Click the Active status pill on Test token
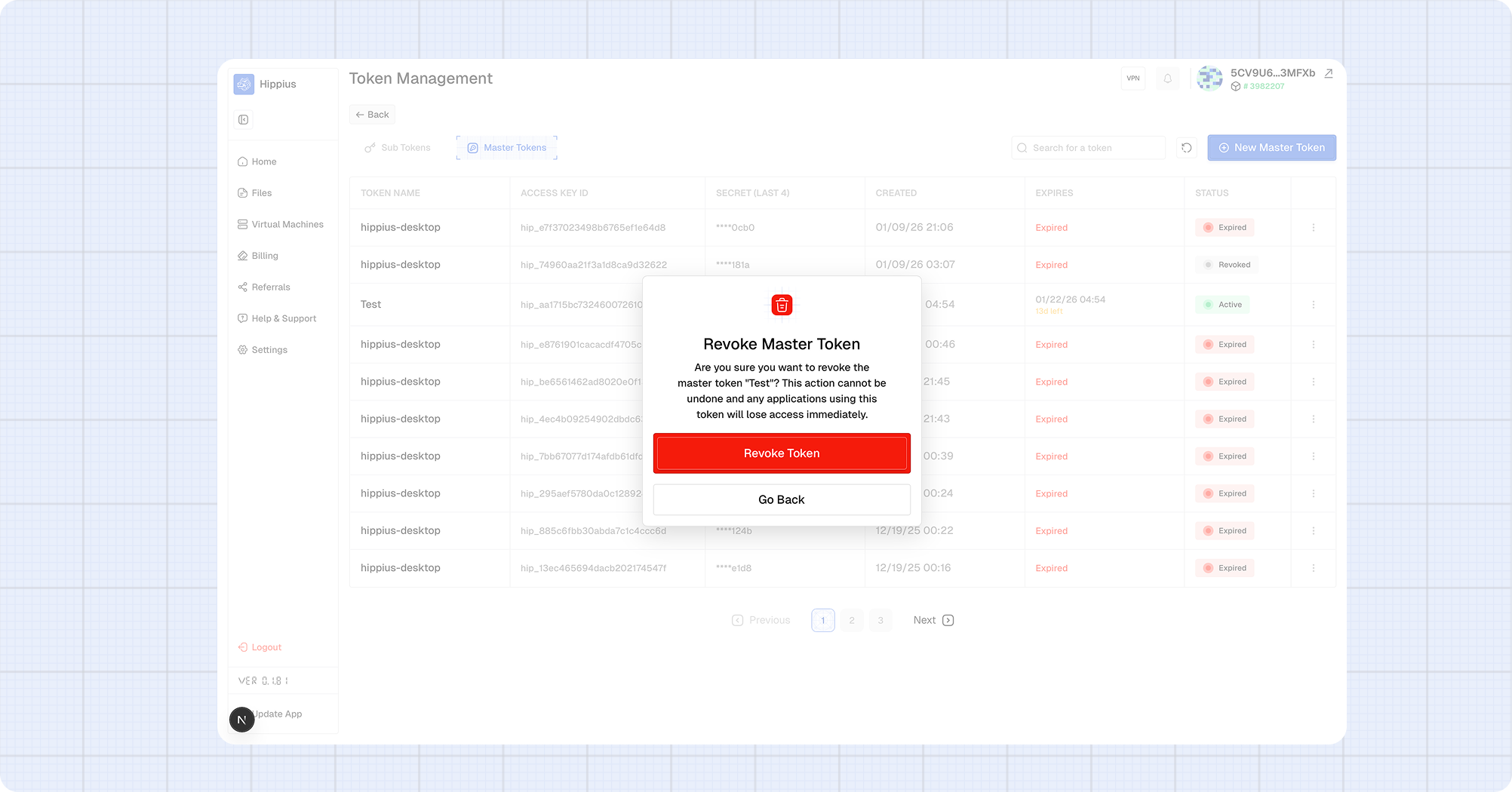 1222,305
